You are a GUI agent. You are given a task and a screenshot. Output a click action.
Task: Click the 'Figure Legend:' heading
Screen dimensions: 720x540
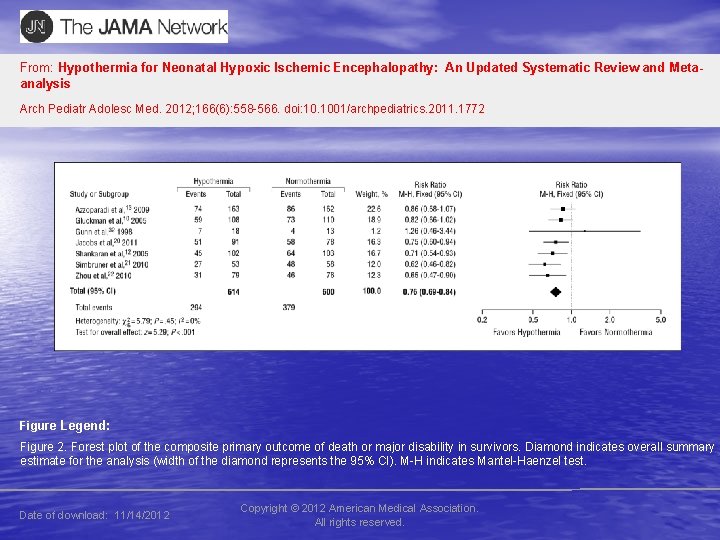coord(65,426)
